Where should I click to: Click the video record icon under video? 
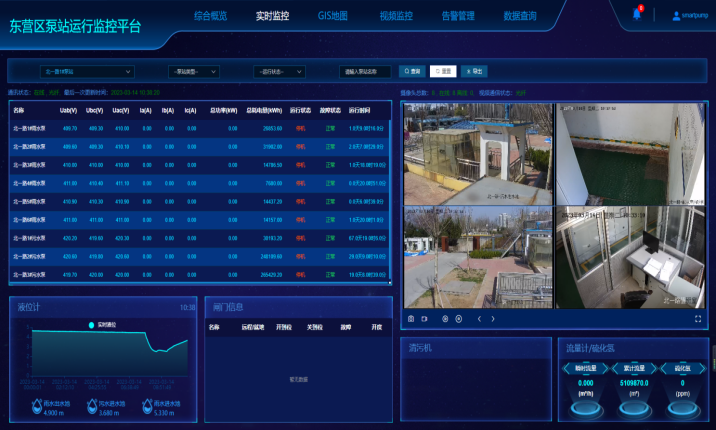pyautogui.click(x=425, y=319)
